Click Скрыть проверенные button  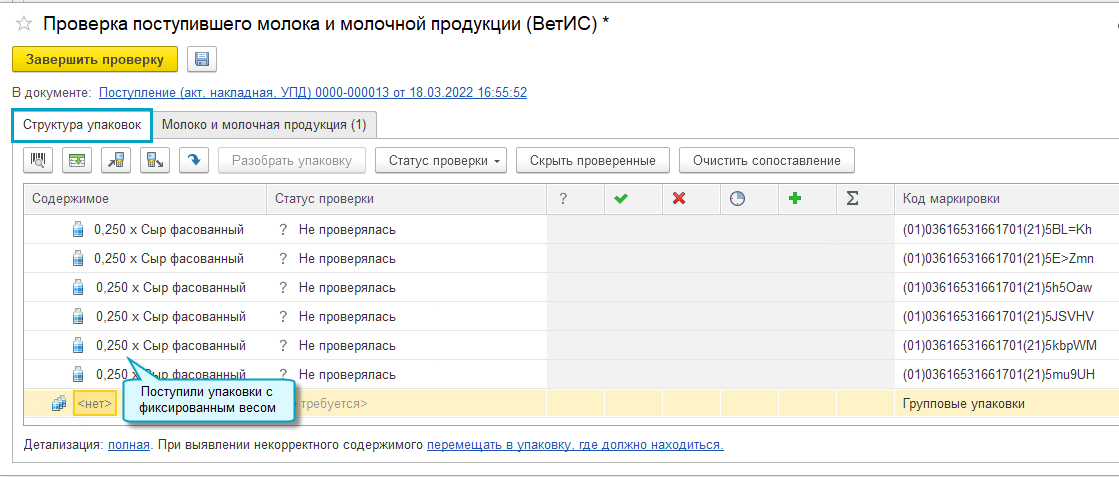(x=593, y=160)
